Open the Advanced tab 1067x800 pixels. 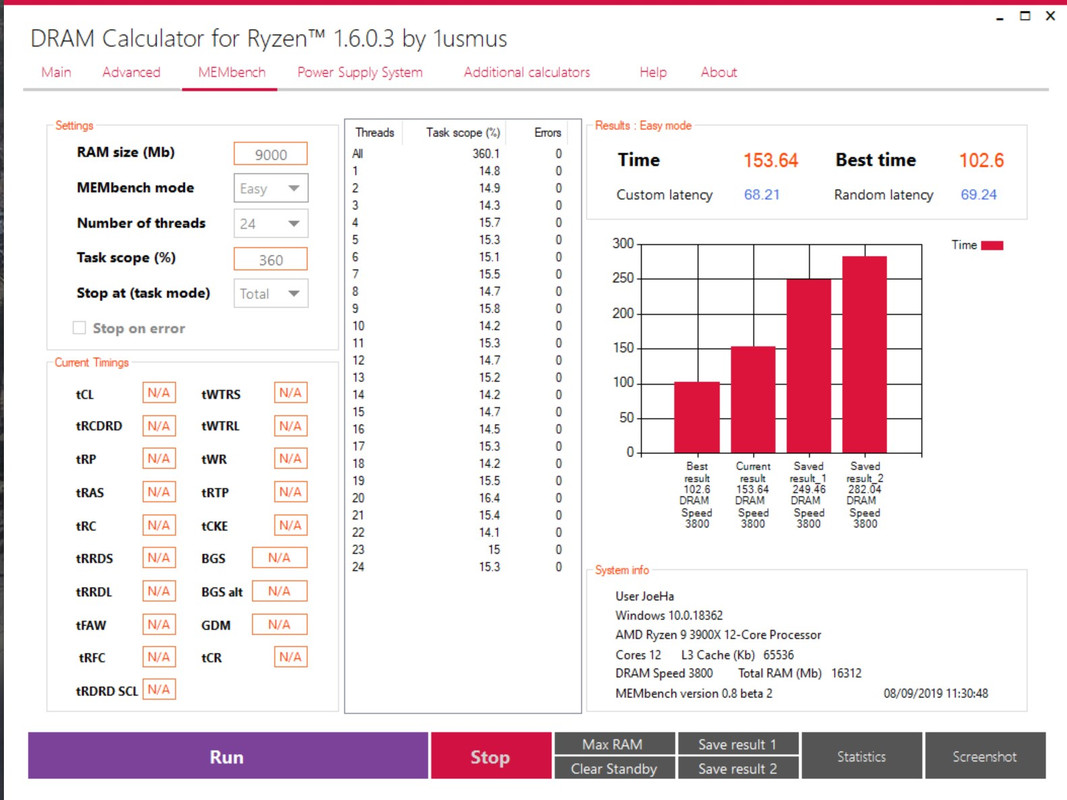tap(131, 72)
